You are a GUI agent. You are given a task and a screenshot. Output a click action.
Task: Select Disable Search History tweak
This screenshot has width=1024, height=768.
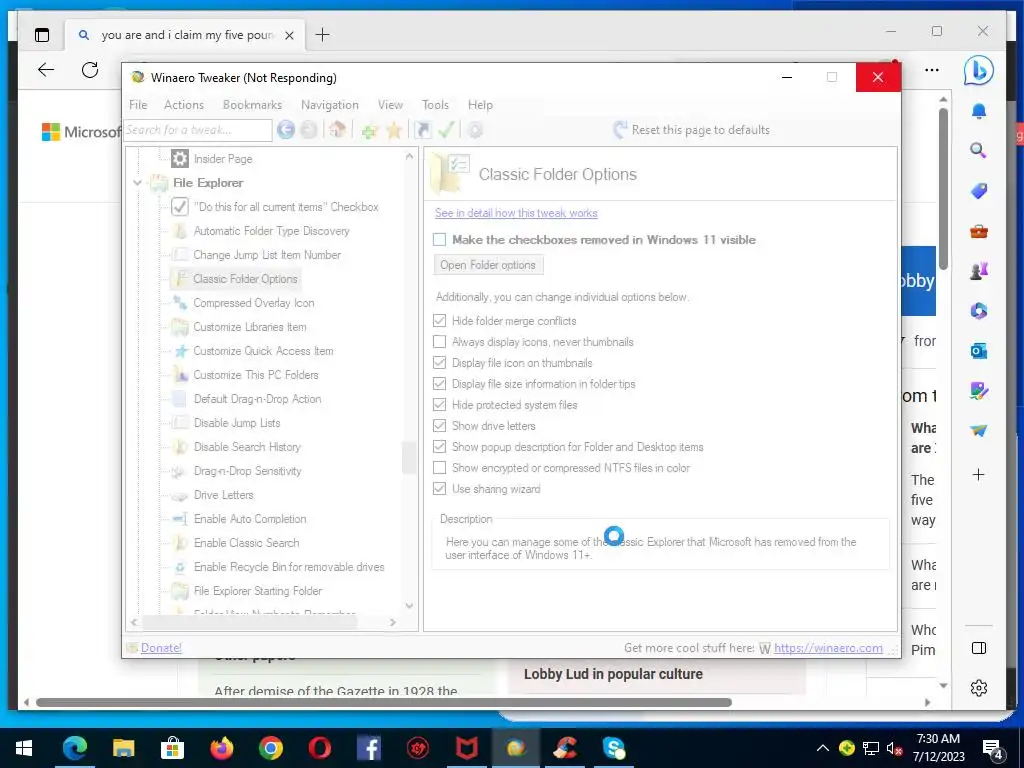pyautogui.click(x=248, y=447)
